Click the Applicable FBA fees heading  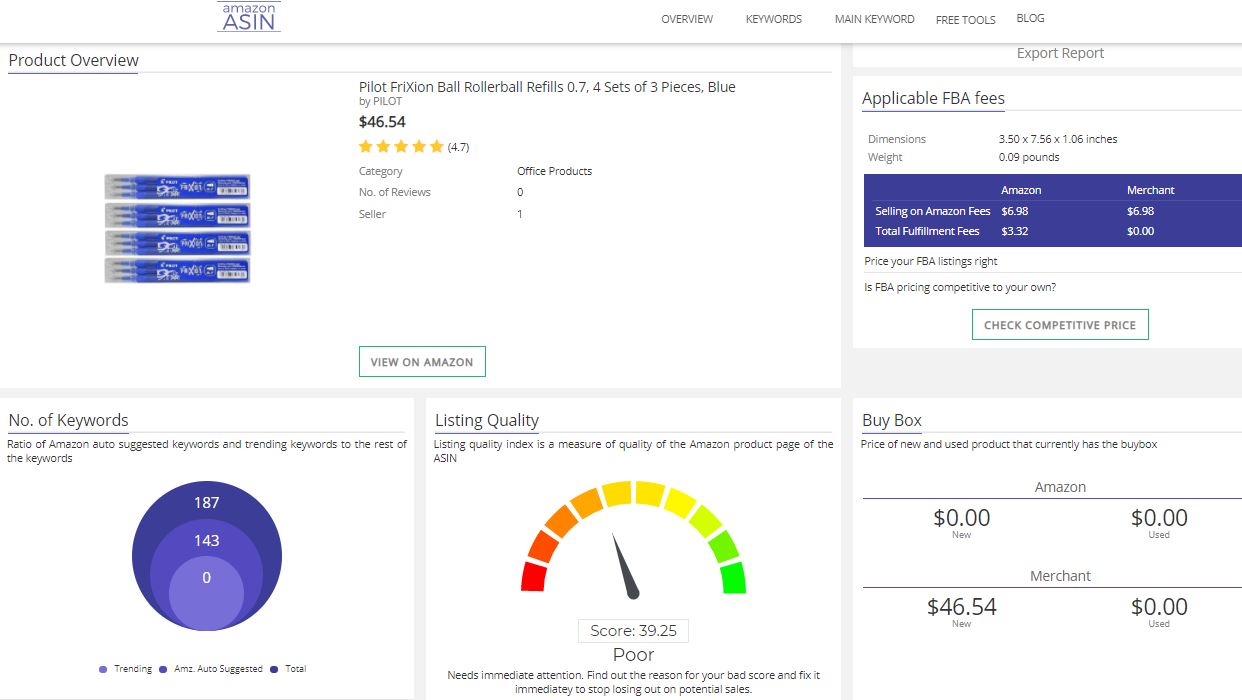click(x=933, y=98)
